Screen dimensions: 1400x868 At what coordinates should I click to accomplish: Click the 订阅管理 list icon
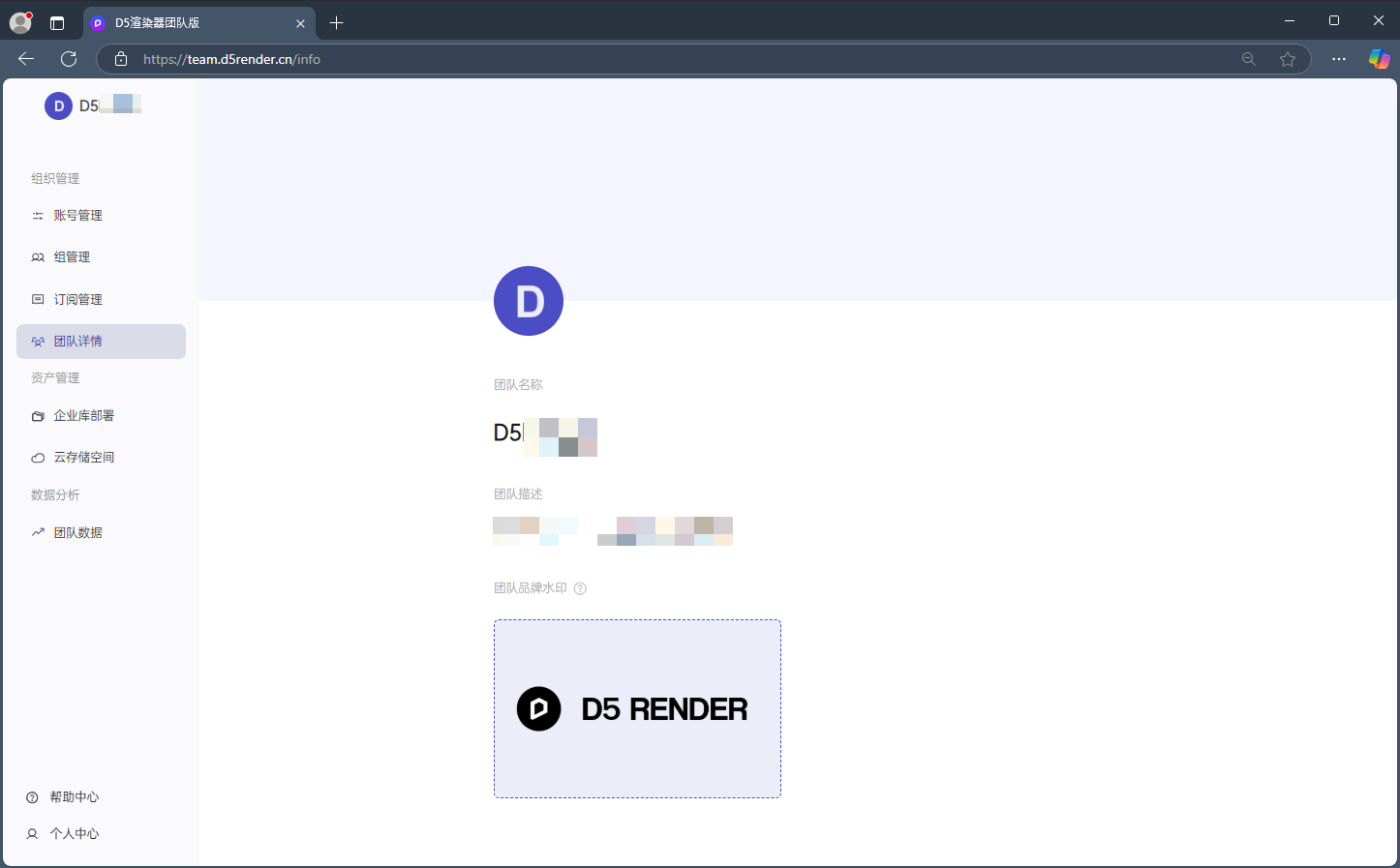38,300
